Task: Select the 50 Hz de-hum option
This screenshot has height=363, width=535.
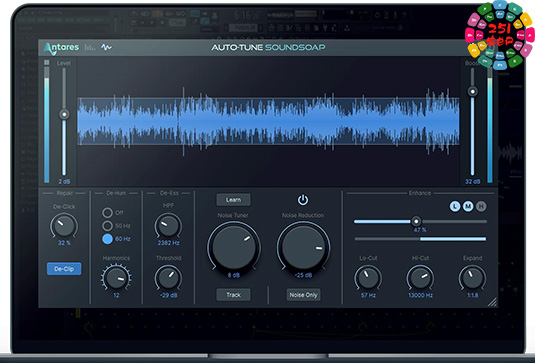Action: [x=107, y=226]
